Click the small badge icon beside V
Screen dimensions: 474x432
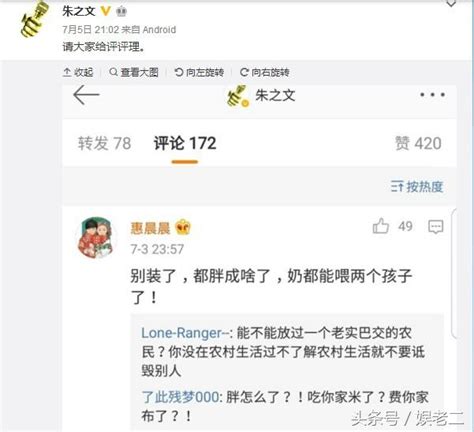(x=121, y=12)
